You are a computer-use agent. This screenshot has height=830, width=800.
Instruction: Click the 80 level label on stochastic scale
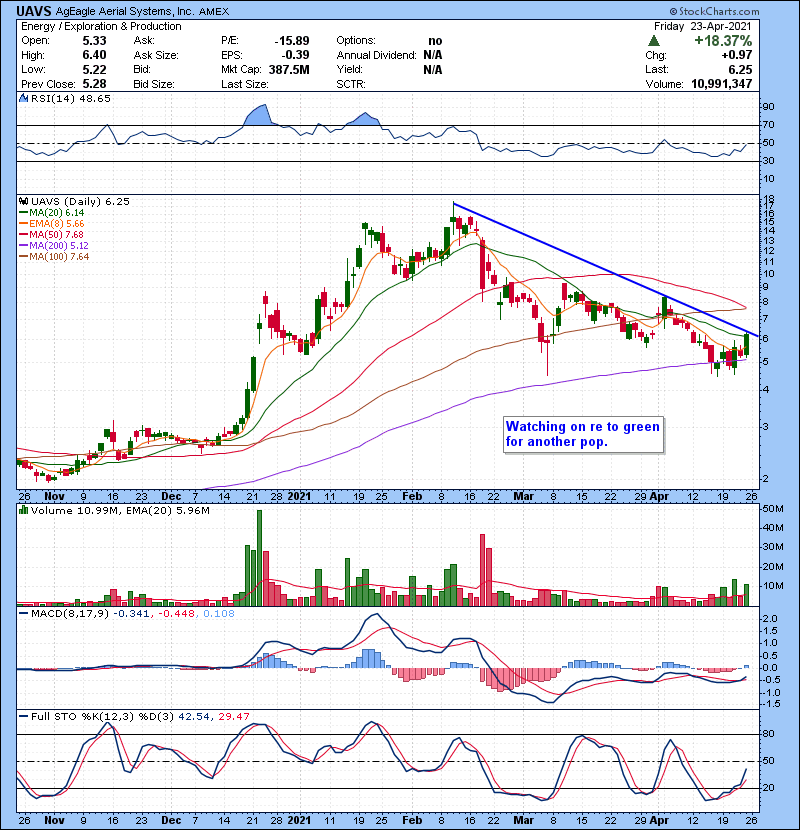coord(768,734)
